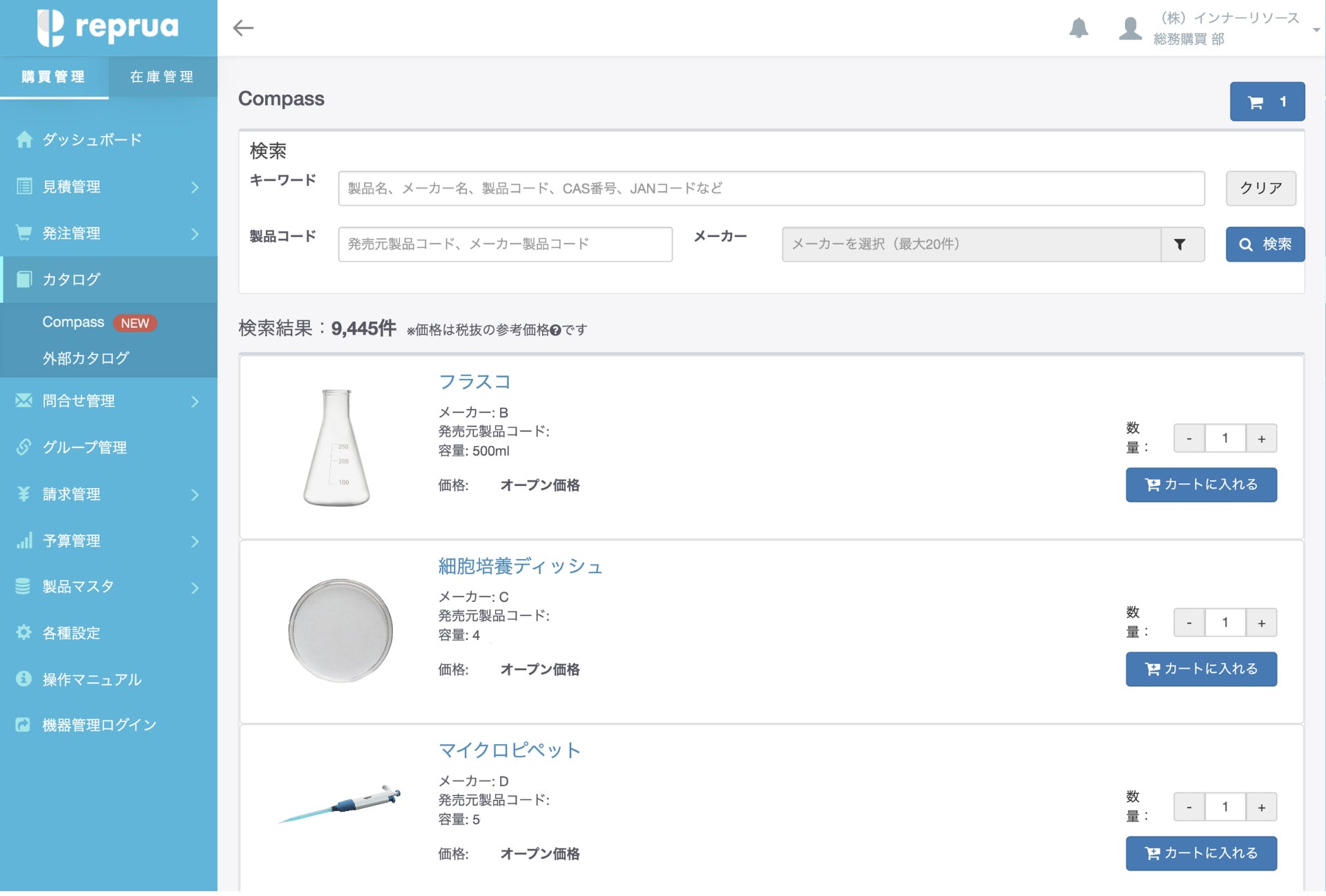This screenshot has height=896, width=1326.
Task: Add 細胞培養ディッシュ to cart
Action: pos(1201,669)
